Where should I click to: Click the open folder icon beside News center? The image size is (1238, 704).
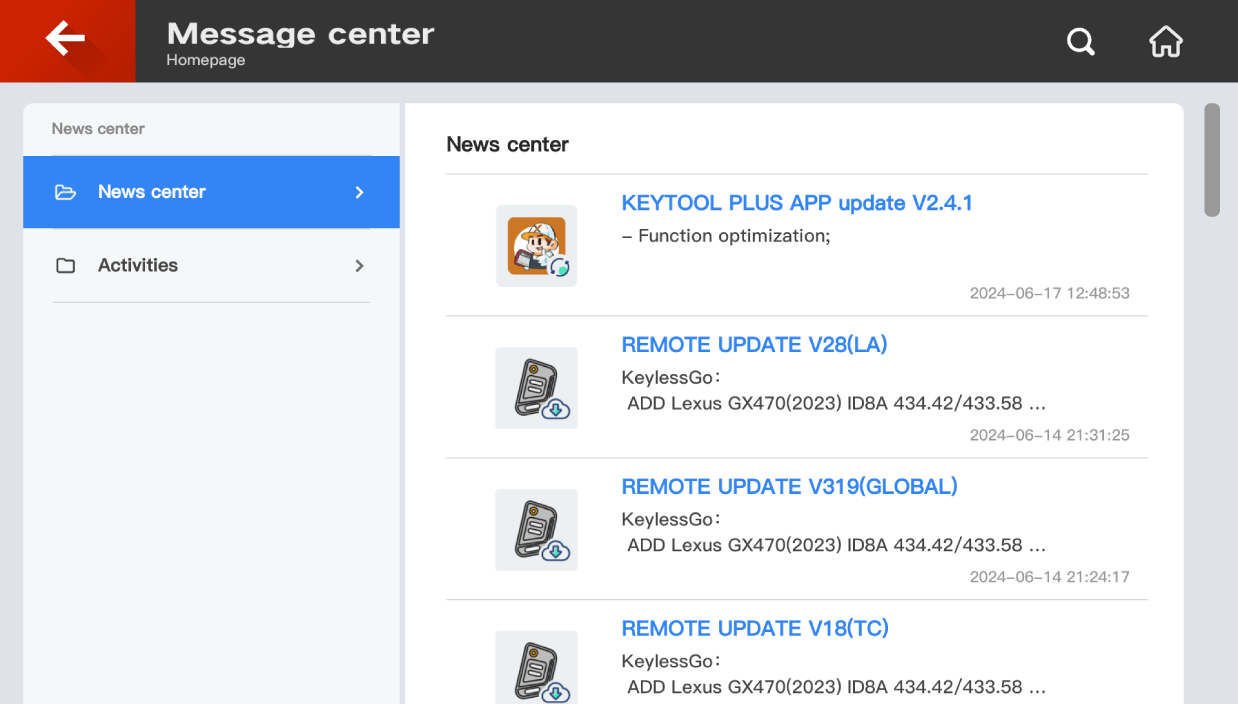(x=66, y=192)
